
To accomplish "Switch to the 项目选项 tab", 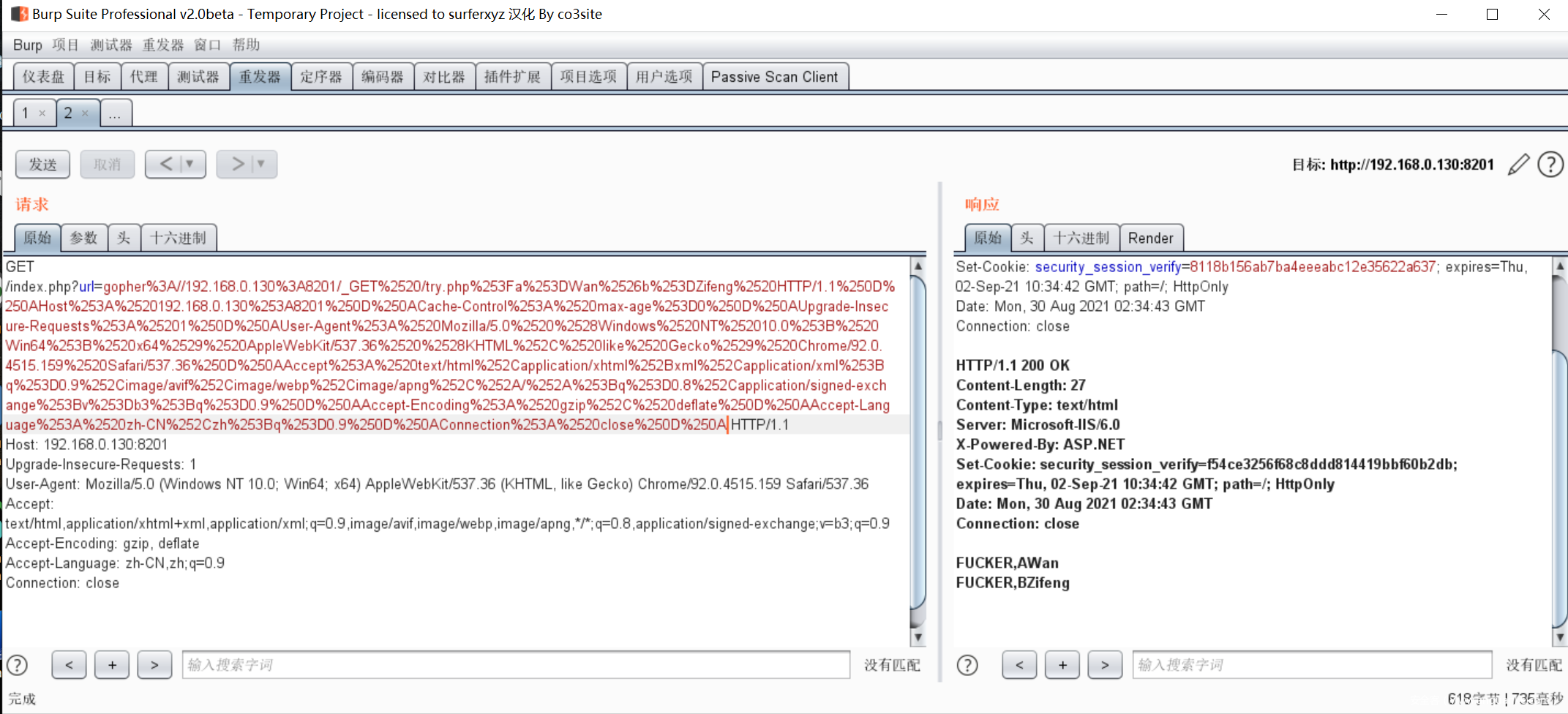I will pyautogui.click(x=589, y=77).
